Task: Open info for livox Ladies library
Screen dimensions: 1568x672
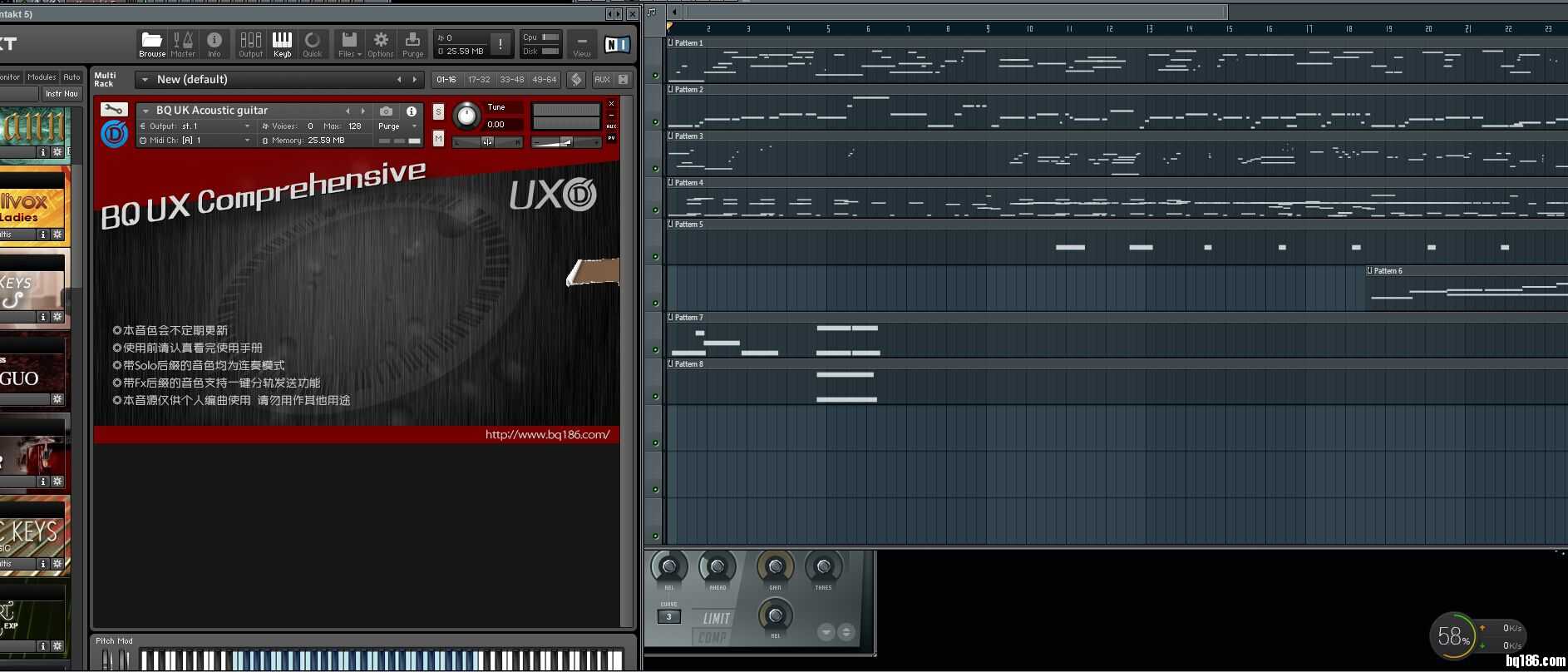Action: (43, 235)
